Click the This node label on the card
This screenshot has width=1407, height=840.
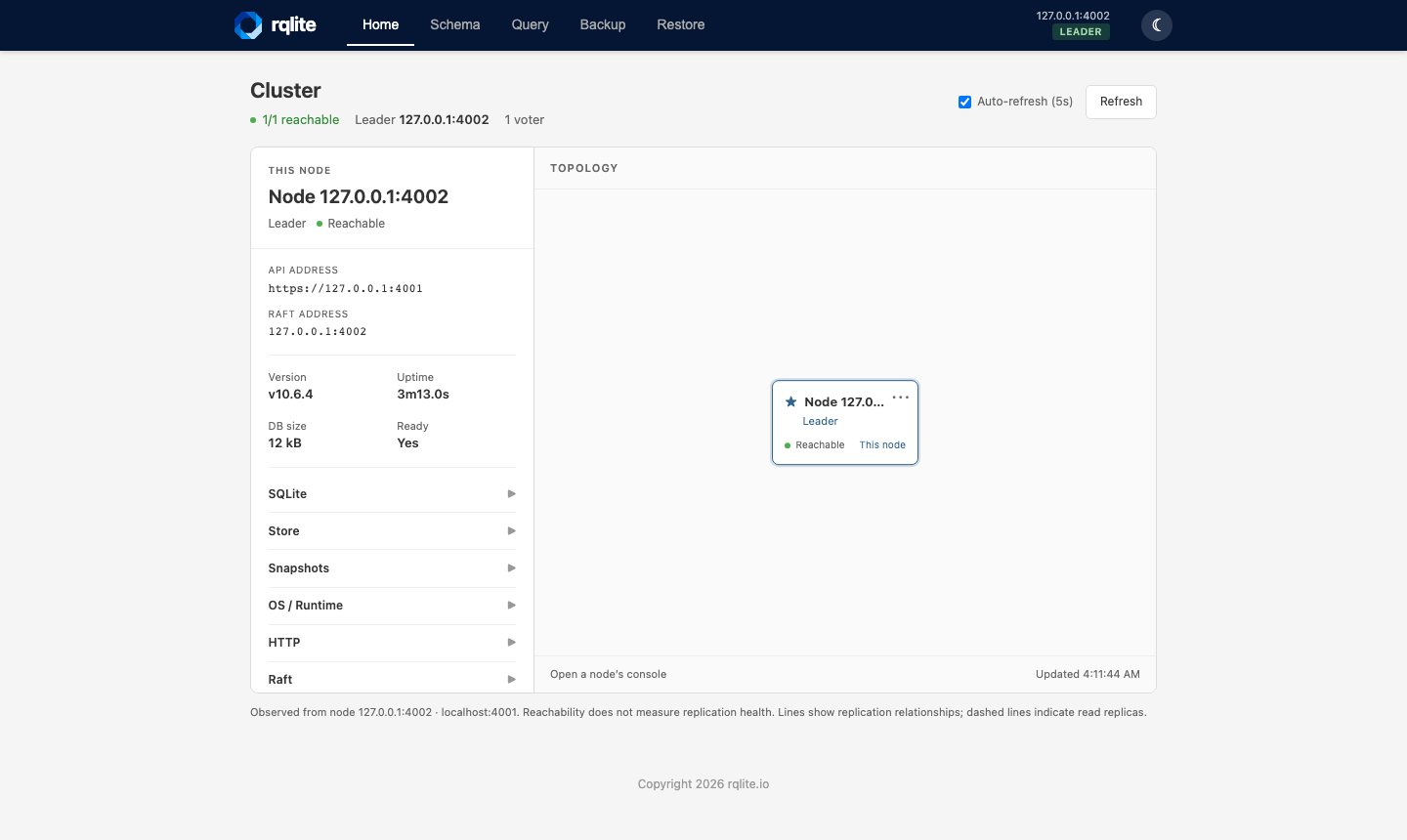point(882,445)
